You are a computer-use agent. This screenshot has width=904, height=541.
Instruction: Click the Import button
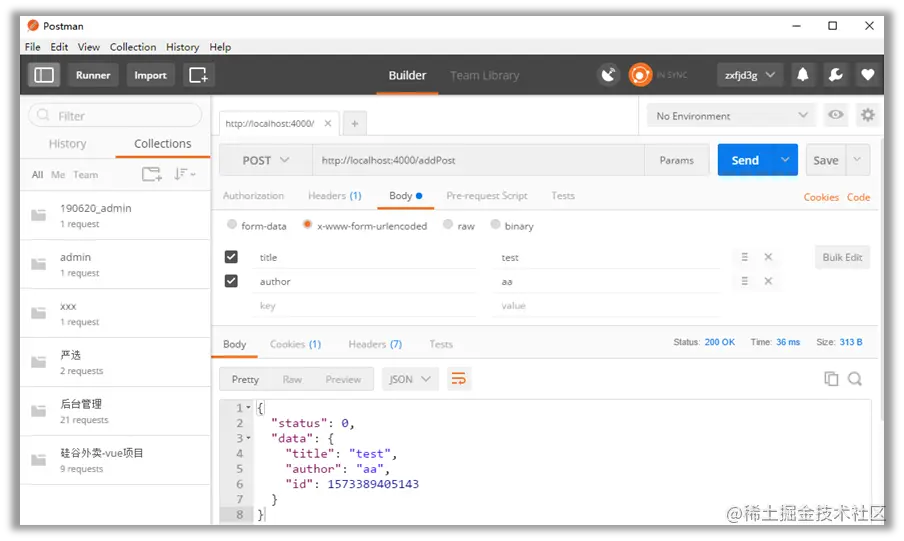coord(150,75)
